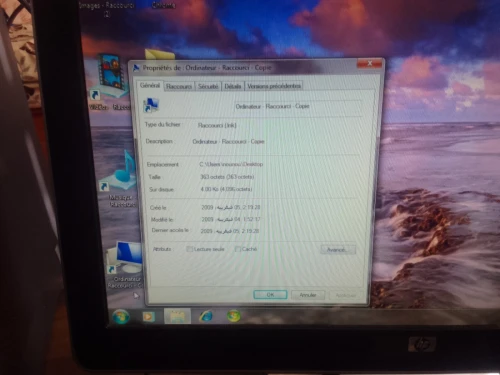The height and width of the screenshot is (375, 500).
Task: Open Windows Explorer taskbar button
Action: pos(177,316)
